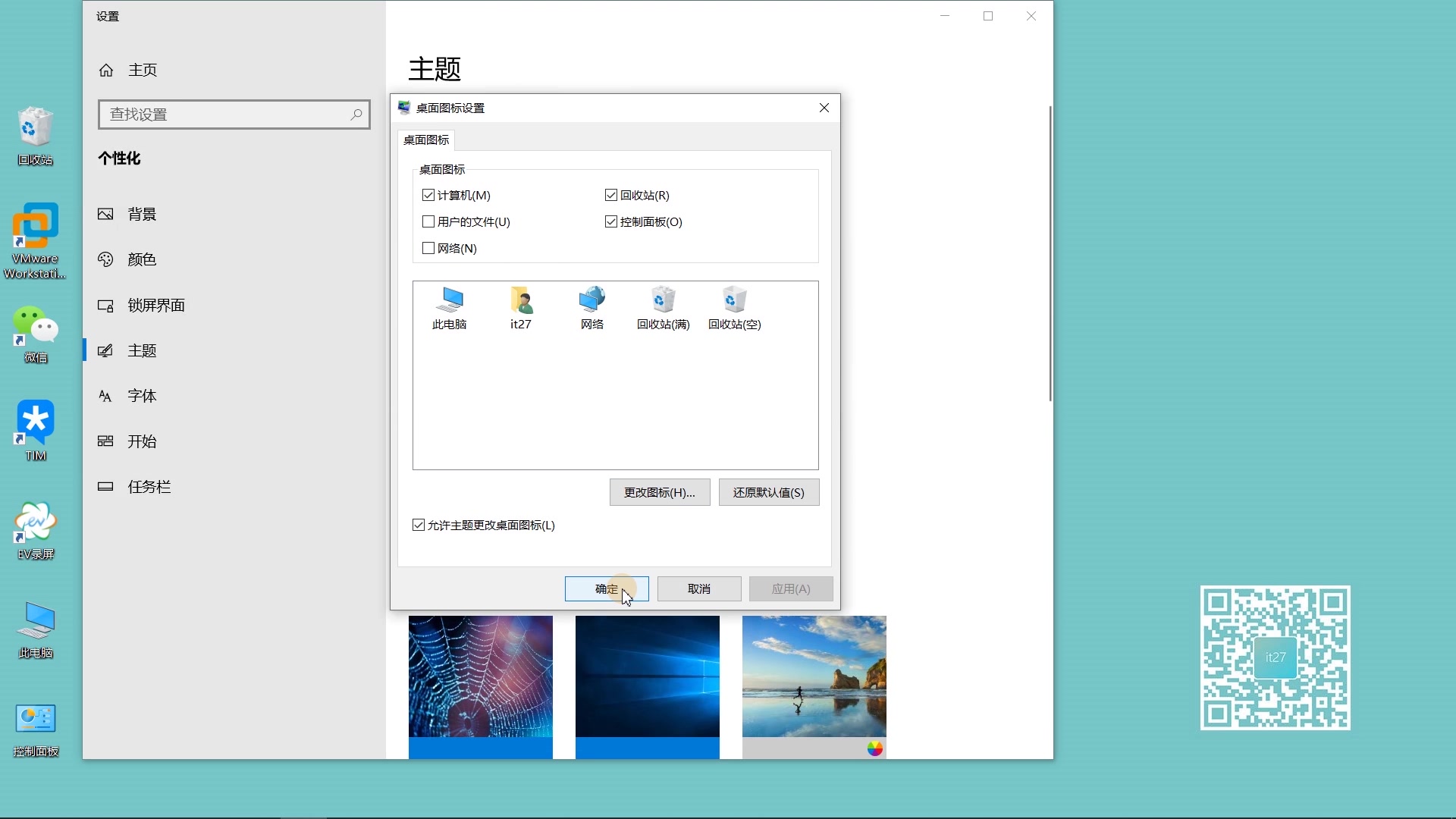Click the 更改图标(H)... button
1456x819 pixels.
point(659,493)
